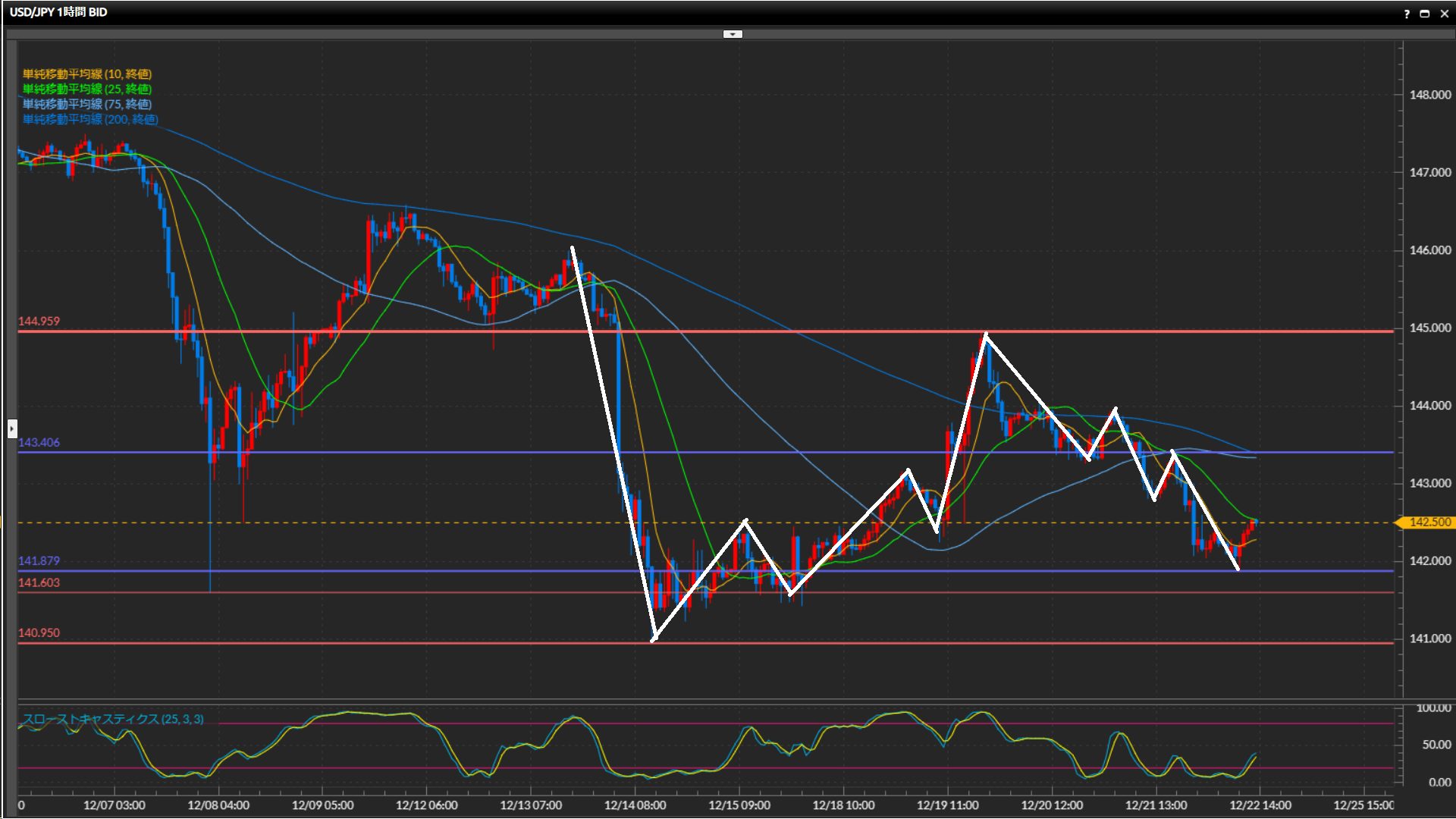Viewport: 1456px width, 819px height.
Task: Click the 12/14 08:00 time axis label
Action: pyautogui.click(x=635, y=805)
